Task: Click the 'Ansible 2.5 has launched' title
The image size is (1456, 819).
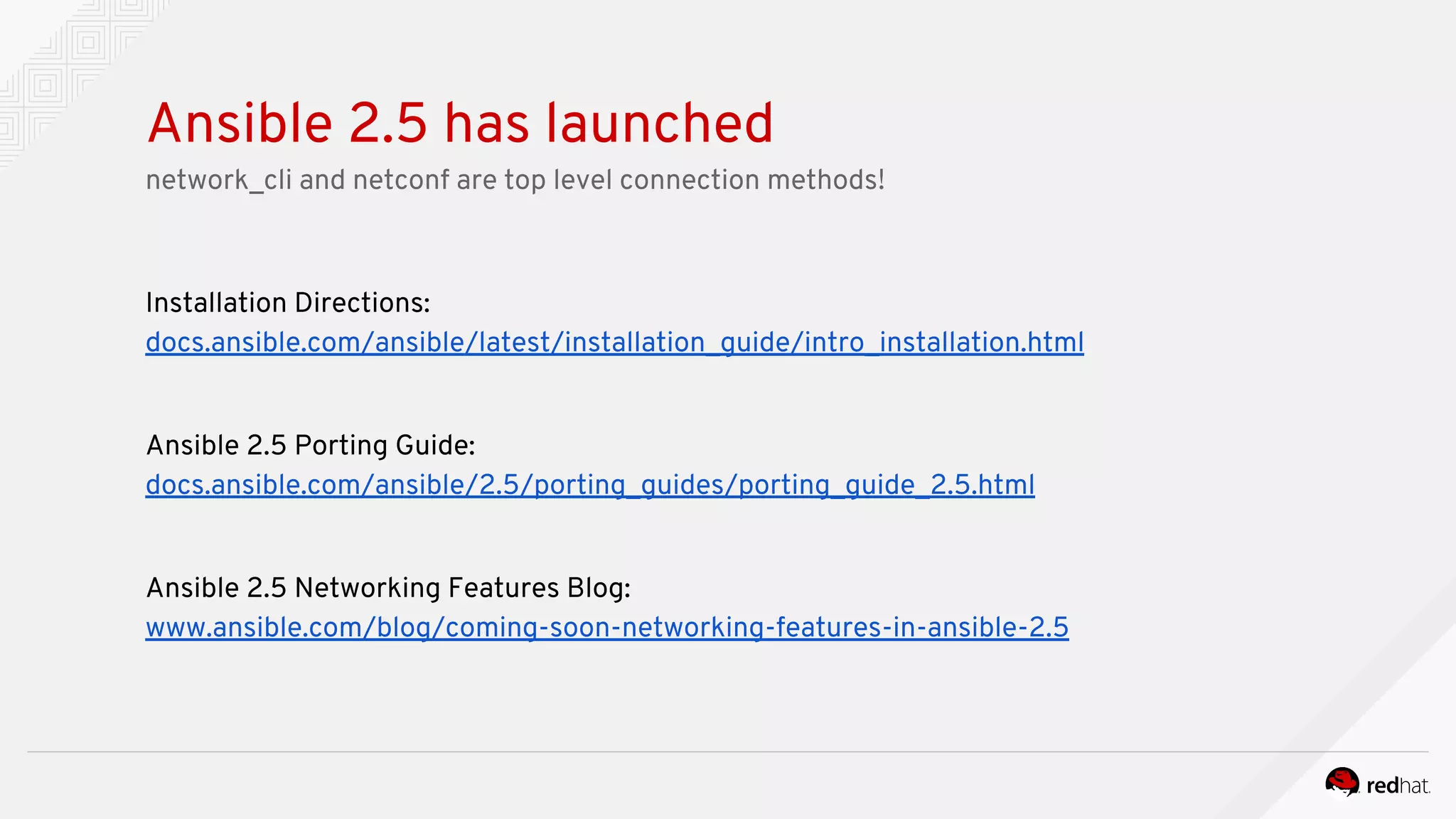Action: point(460,123)
